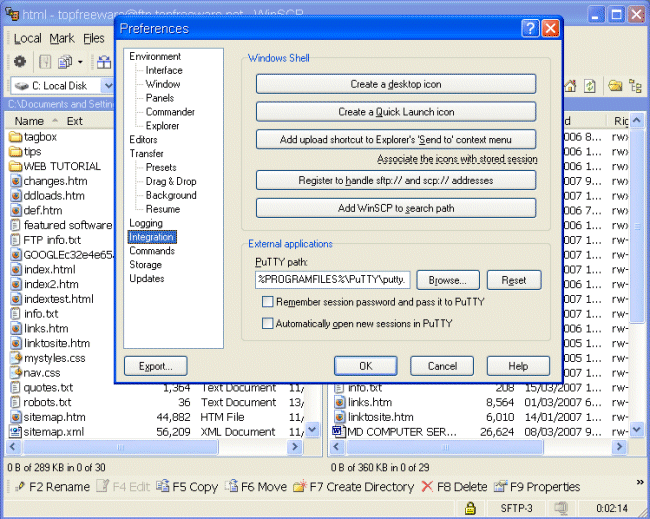This screenshot has height=519, width=650.
Task: Select Storage in preferences tree
Action: pyautogui.click(x=146, y=265)
